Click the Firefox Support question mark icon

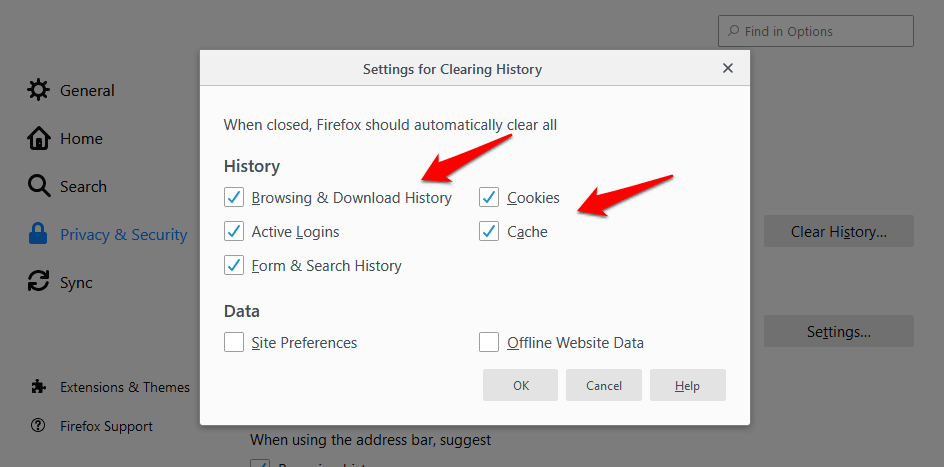[x=39, y=426]
